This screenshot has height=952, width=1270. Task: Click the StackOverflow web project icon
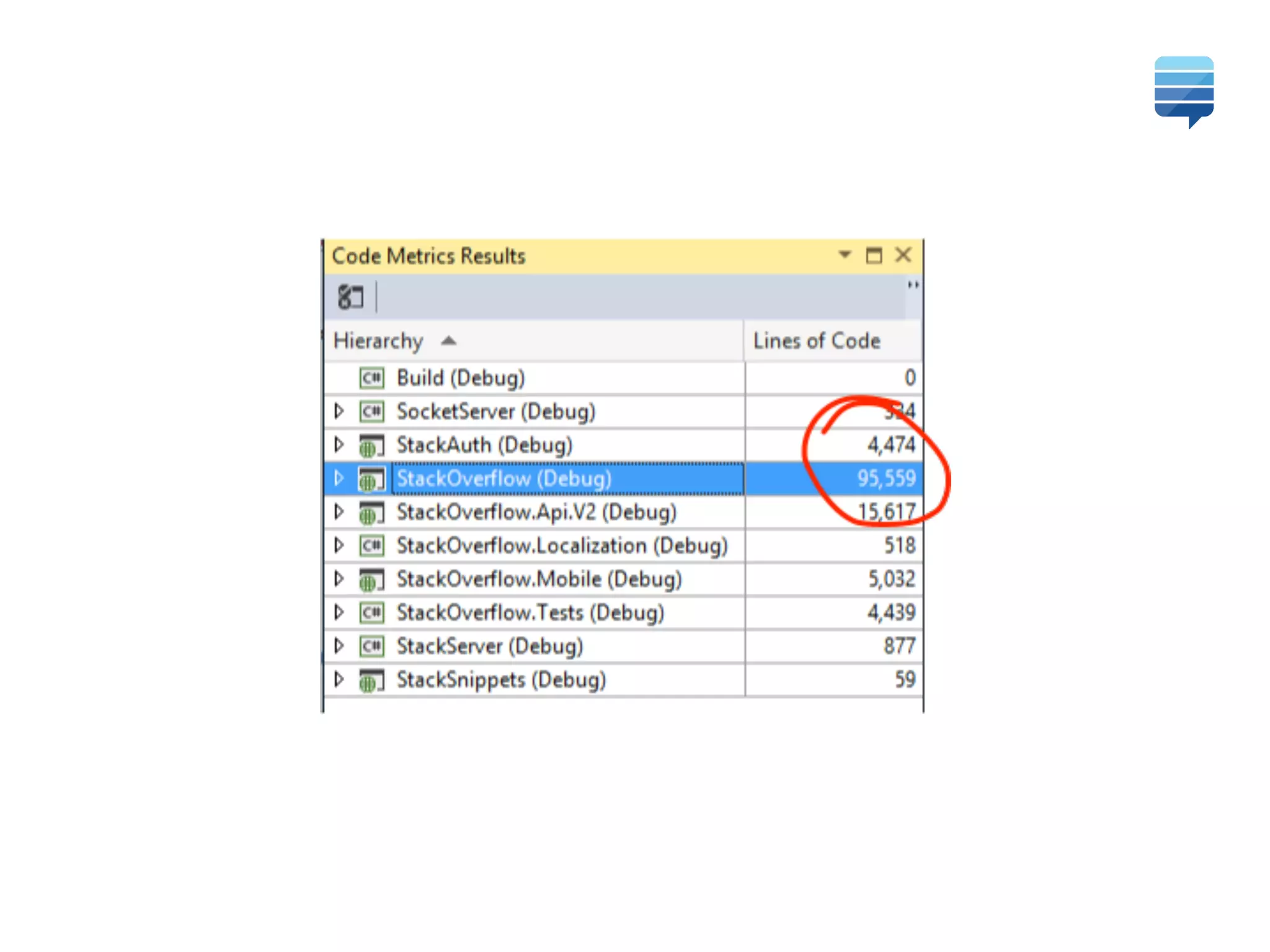coord(372,478)
